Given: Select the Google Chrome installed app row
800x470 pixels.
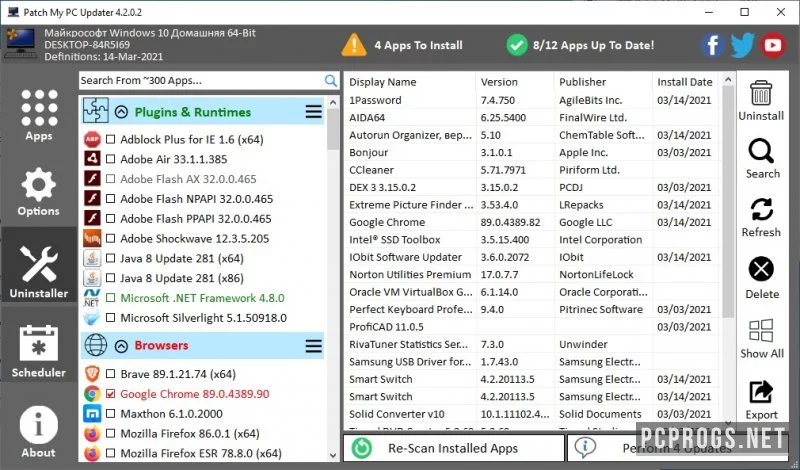Looking at the screenshot, I should tap(532, 222).
